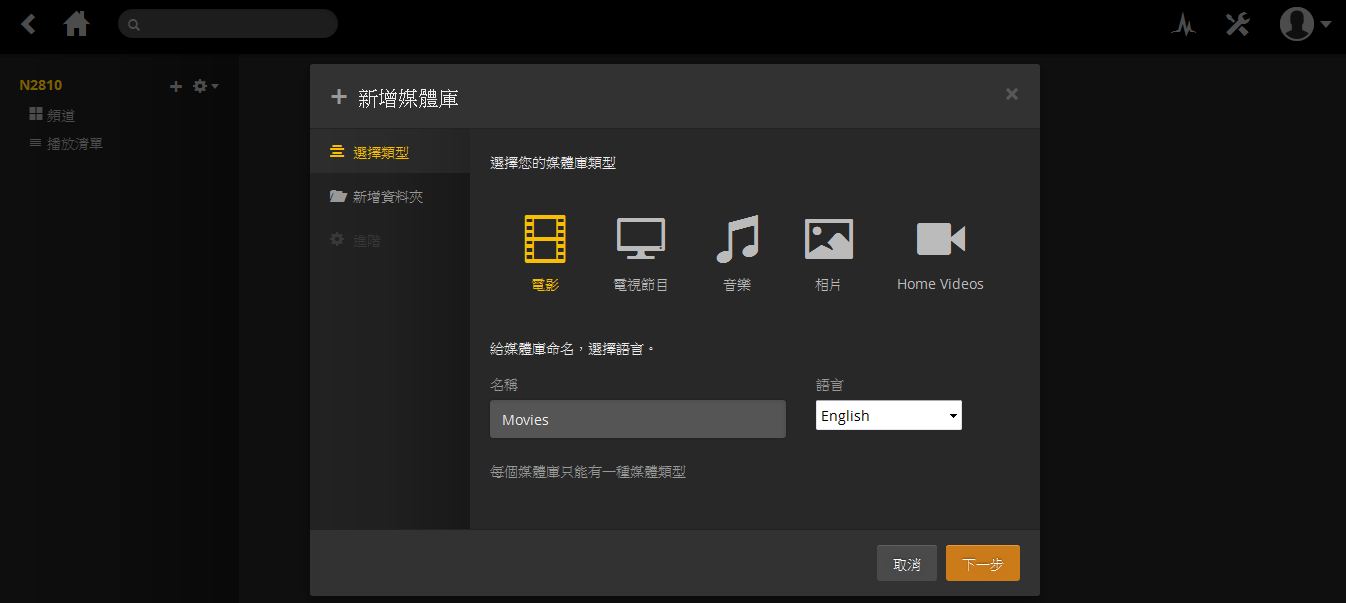Switch to the 選擇類型 step tab

(x=390, y=152)
